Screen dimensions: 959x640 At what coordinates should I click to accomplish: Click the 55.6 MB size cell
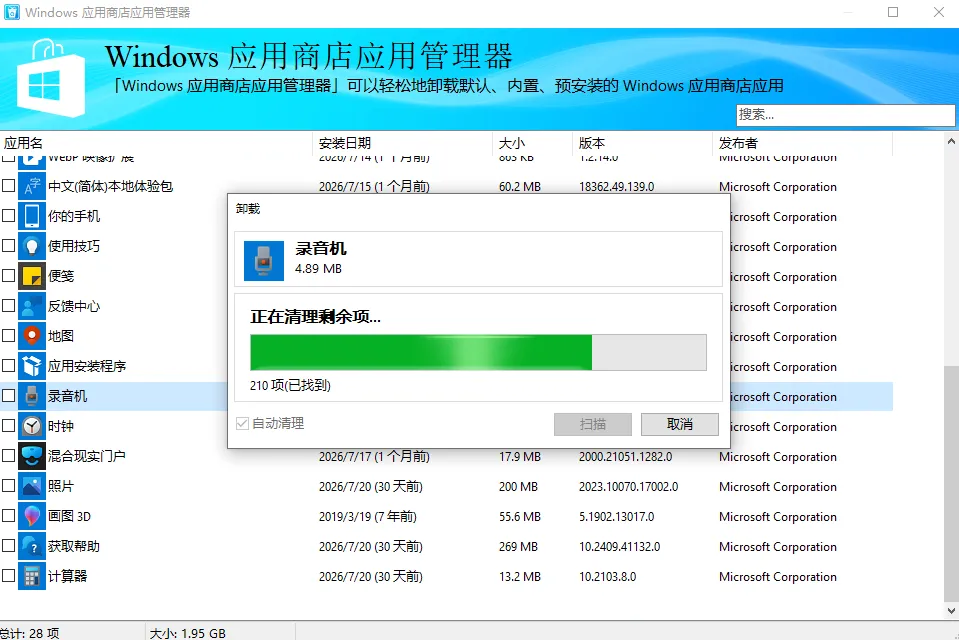click(x=520, y=517)
